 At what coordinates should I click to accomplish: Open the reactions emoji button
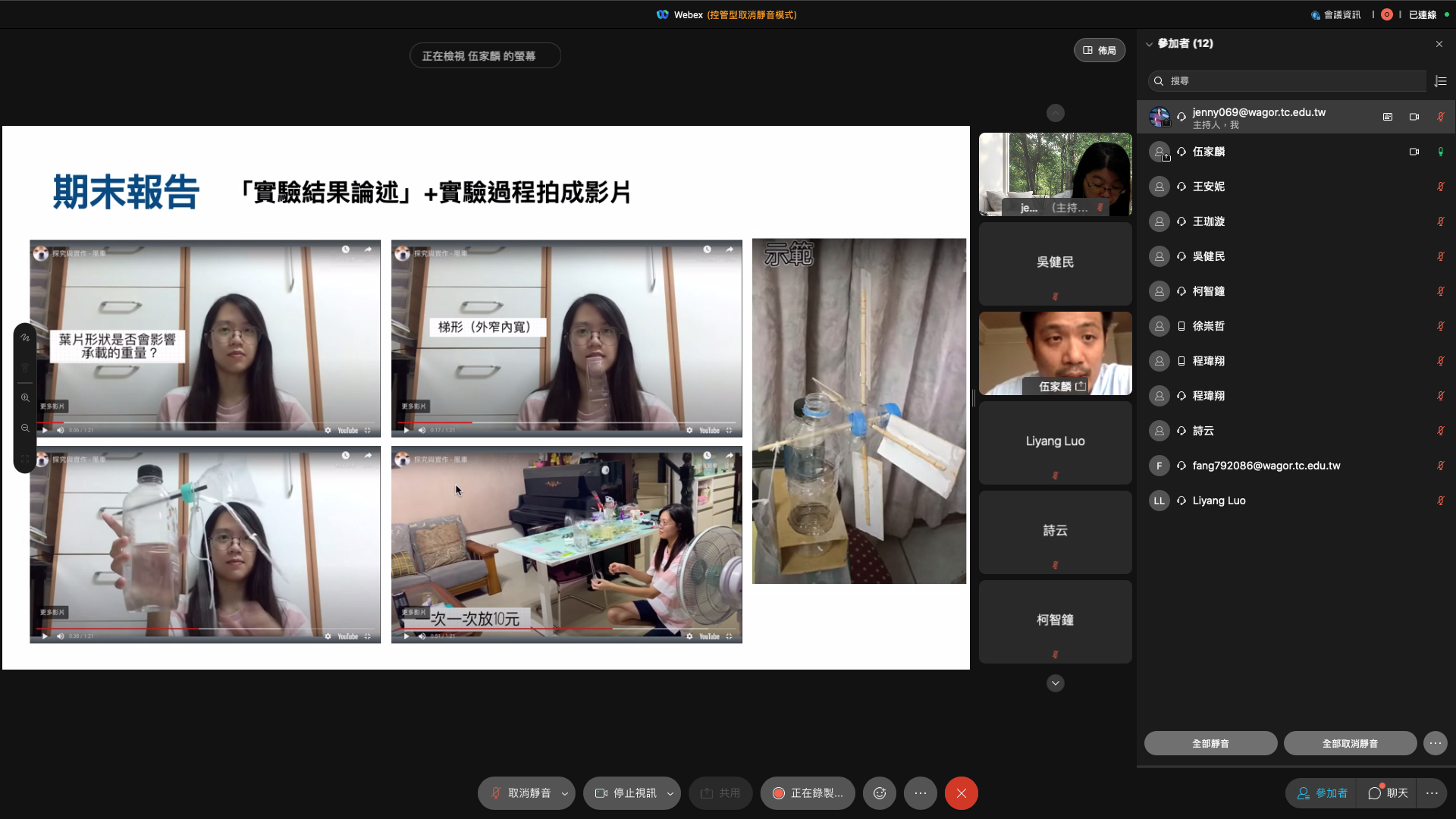pos(880,793)
